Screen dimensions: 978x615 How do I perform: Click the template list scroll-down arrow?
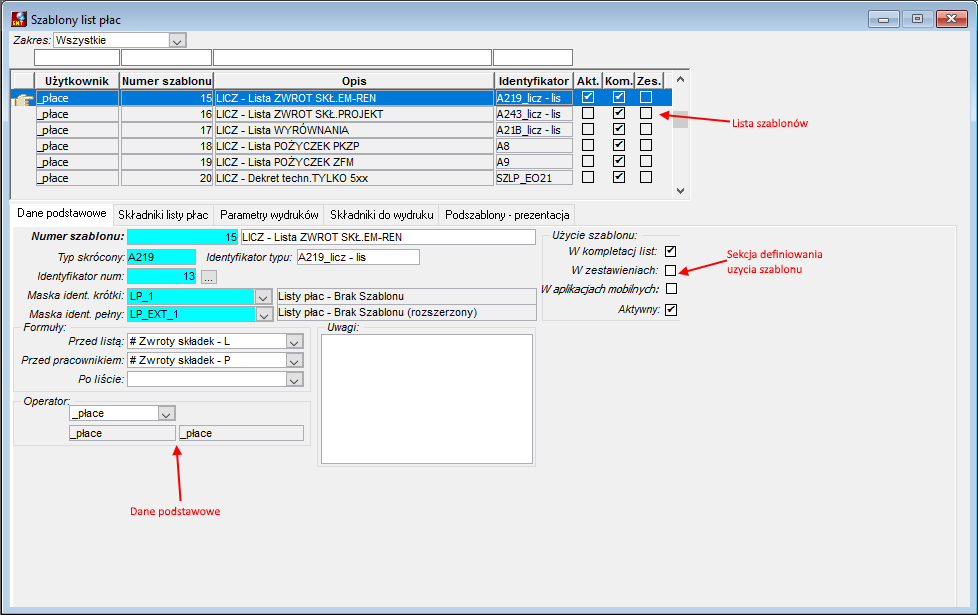click(680, 191)
